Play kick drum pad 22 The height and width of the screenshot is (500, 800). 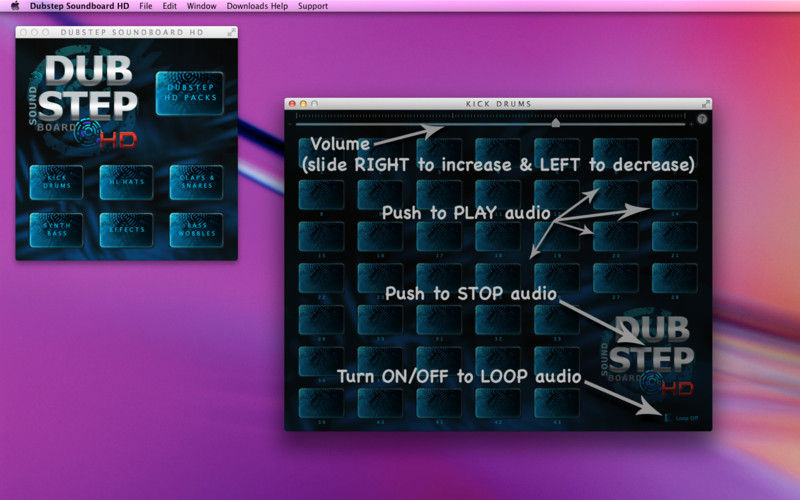point(321,278)
